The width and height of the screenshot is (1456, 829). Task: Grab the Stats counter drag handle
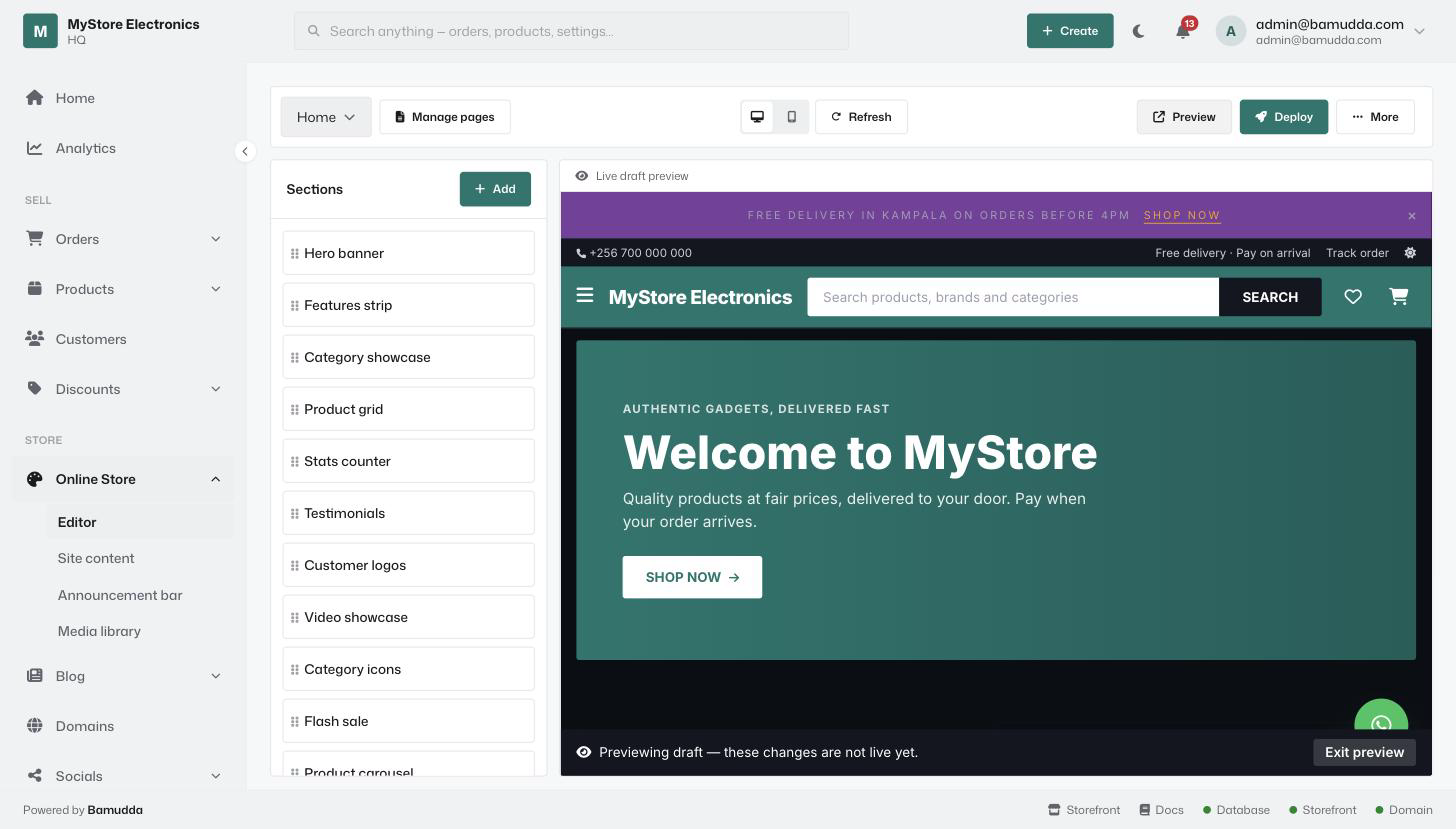pos(295,461)
